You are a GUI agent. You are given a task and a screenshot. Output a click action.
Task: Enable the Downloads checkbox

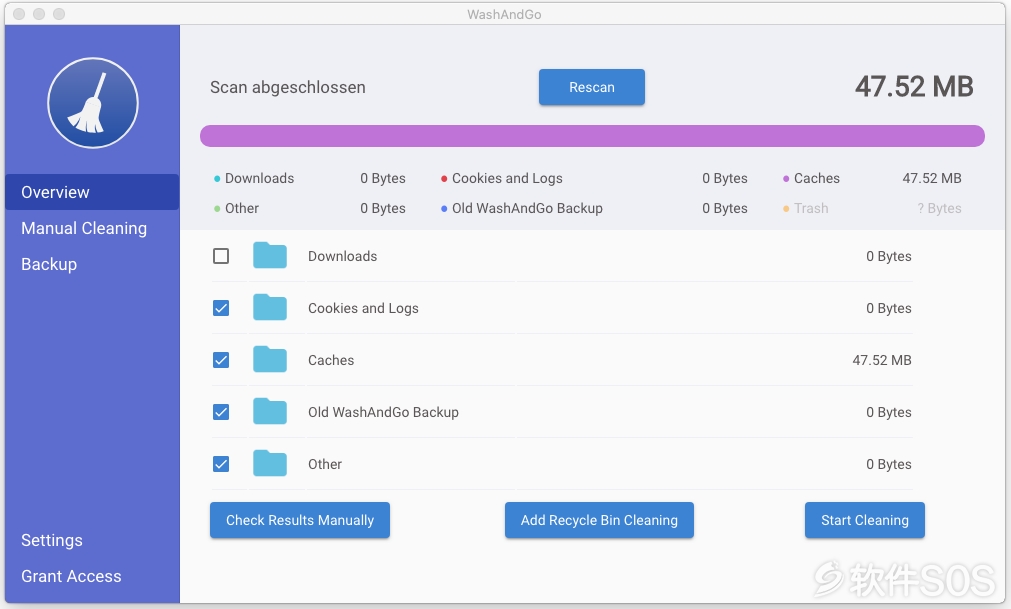pos(221,256)
